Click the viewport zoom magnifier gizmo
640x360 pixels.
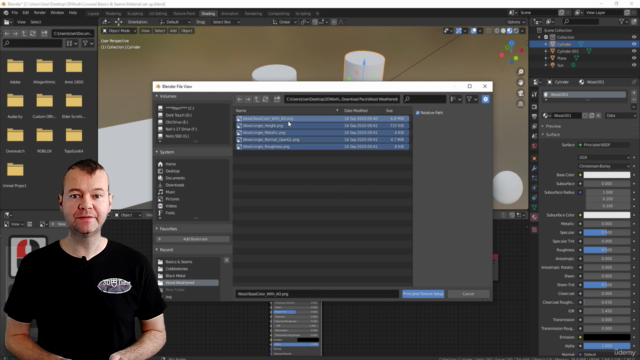(520, 72)
